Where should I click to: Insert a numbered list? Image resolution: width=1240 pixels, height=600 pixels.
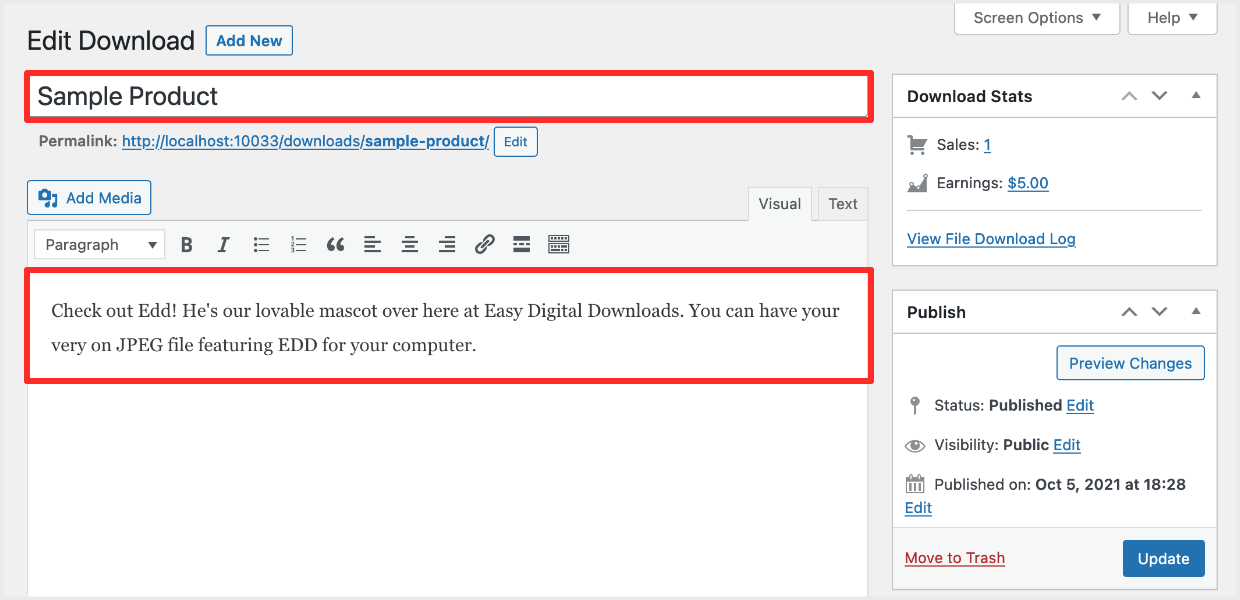(x=298, y=244)
